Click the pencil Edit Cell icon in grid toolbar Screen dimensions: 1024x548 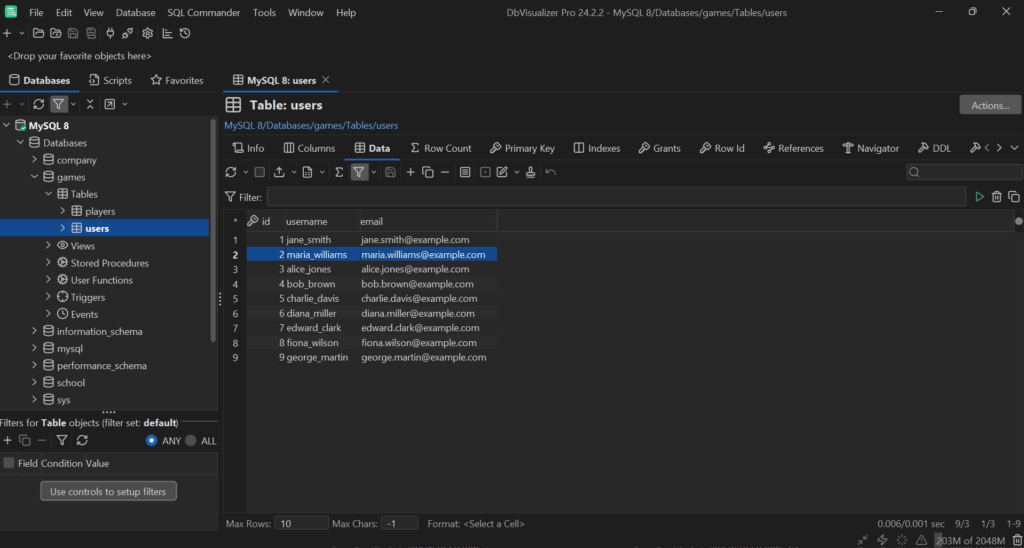click(502, 172)
